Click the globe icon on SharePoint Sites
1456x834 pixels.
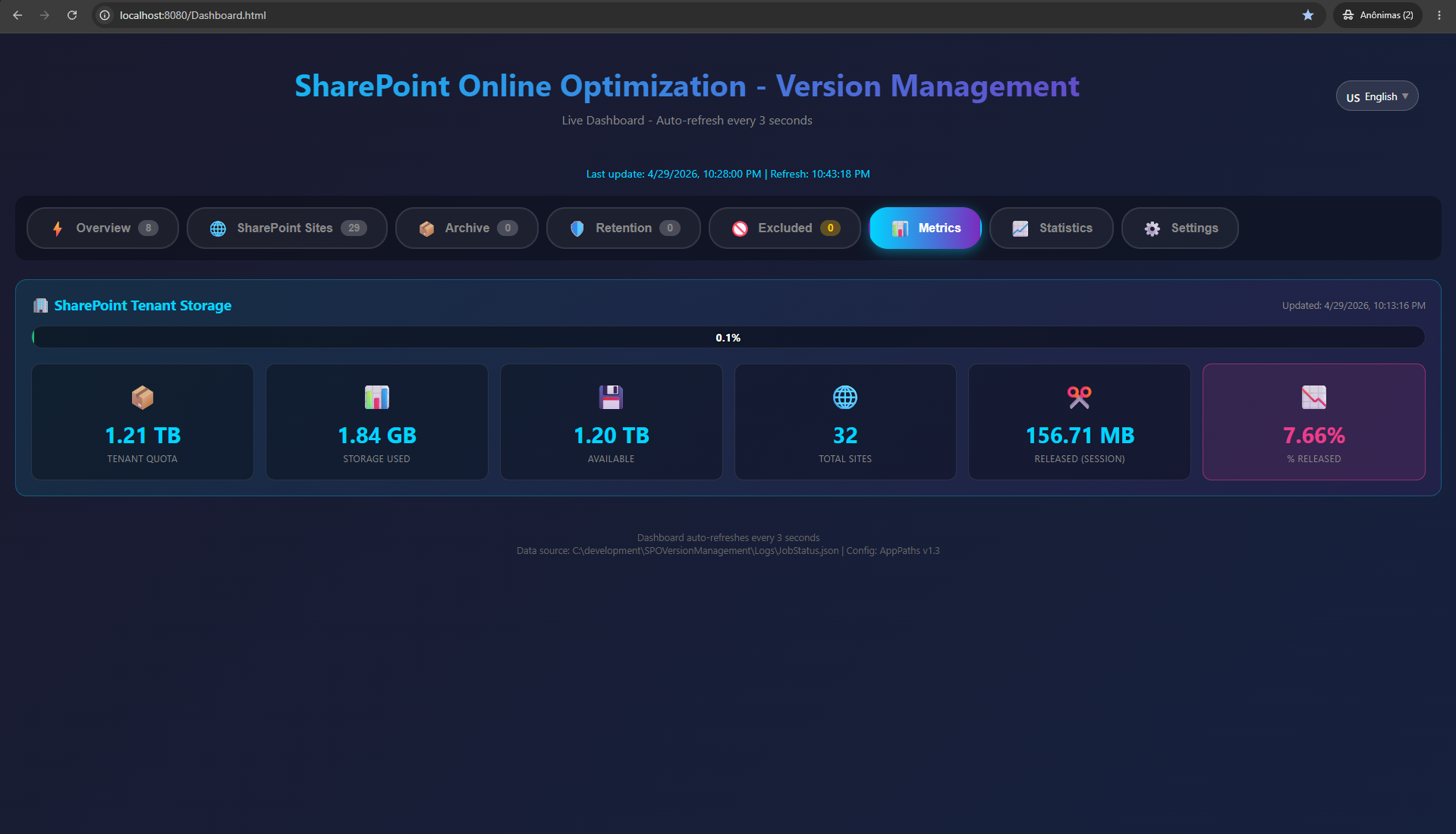[x=218, y=228]
